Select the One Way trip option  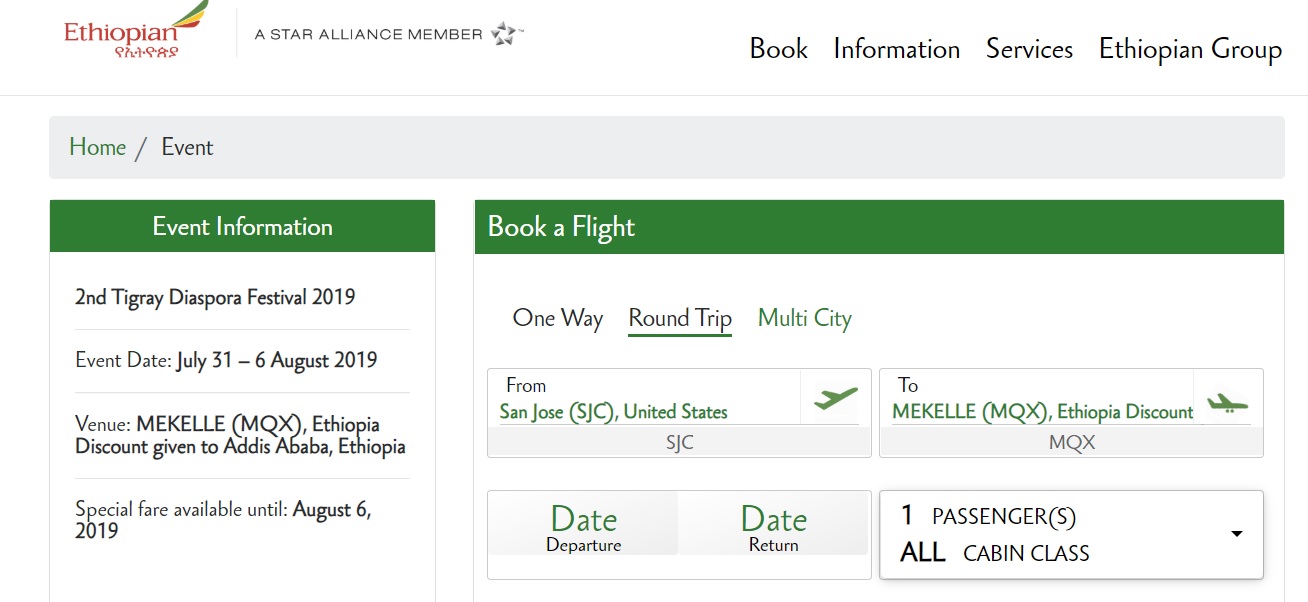(557, 319)
